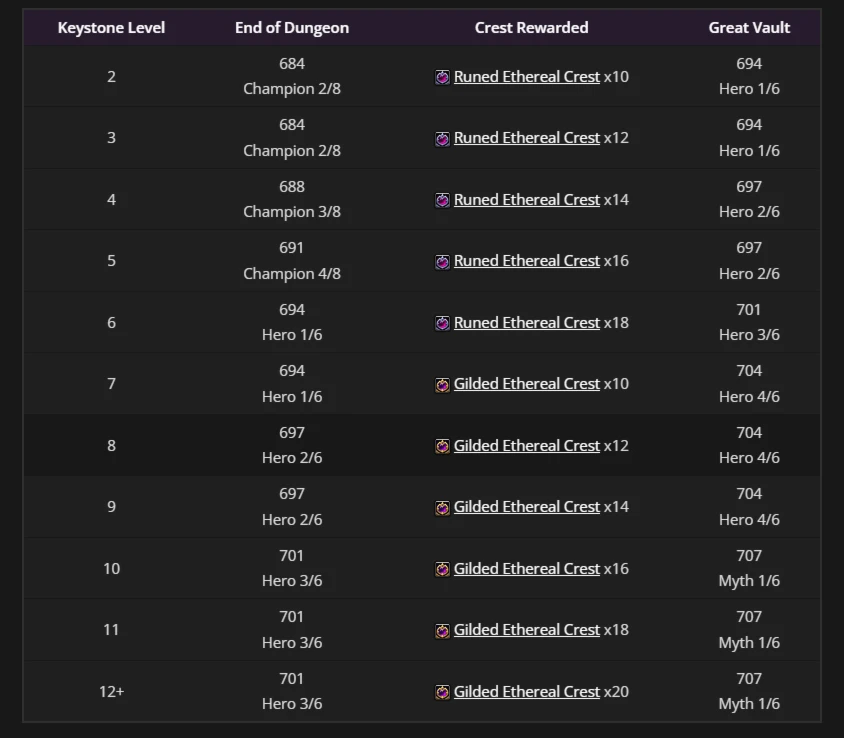The width and height of the screenshot is (844, 738).
Task: Click the 12+ keystone level cell
Action: [x=111, y=691]
